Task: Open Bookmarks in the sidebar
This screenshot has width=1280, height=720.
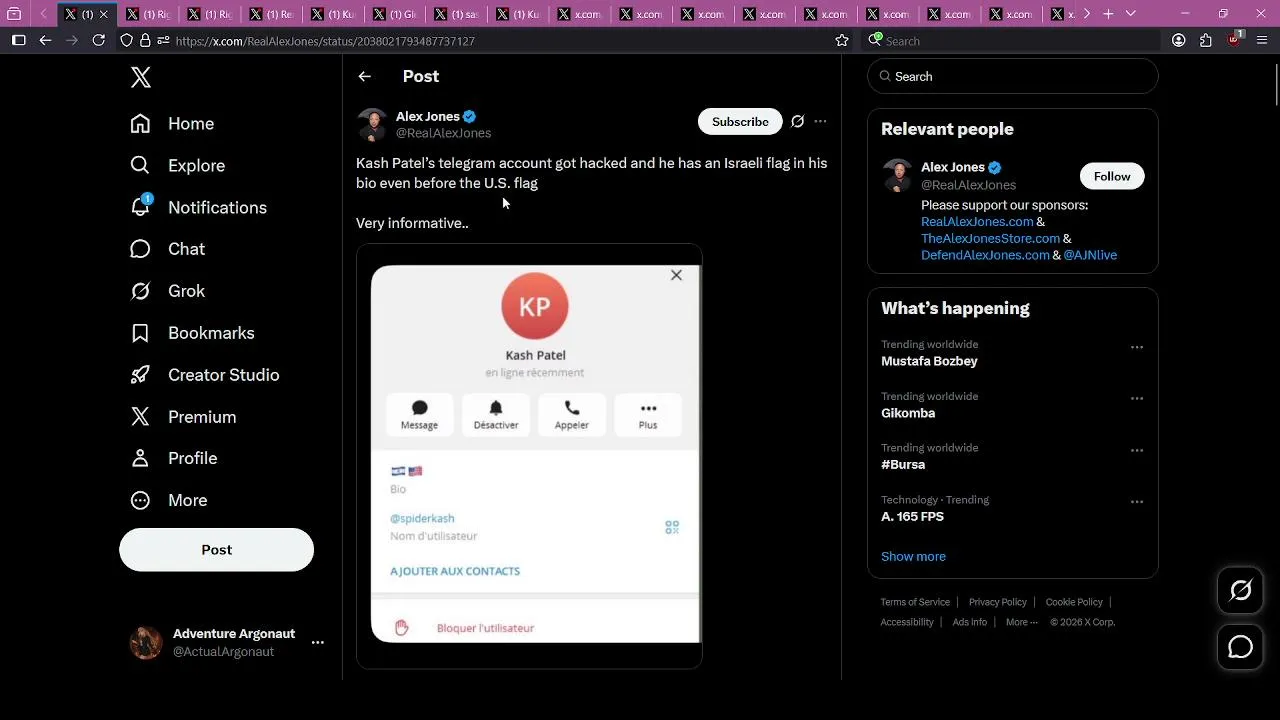Action: tap(192, 333)
